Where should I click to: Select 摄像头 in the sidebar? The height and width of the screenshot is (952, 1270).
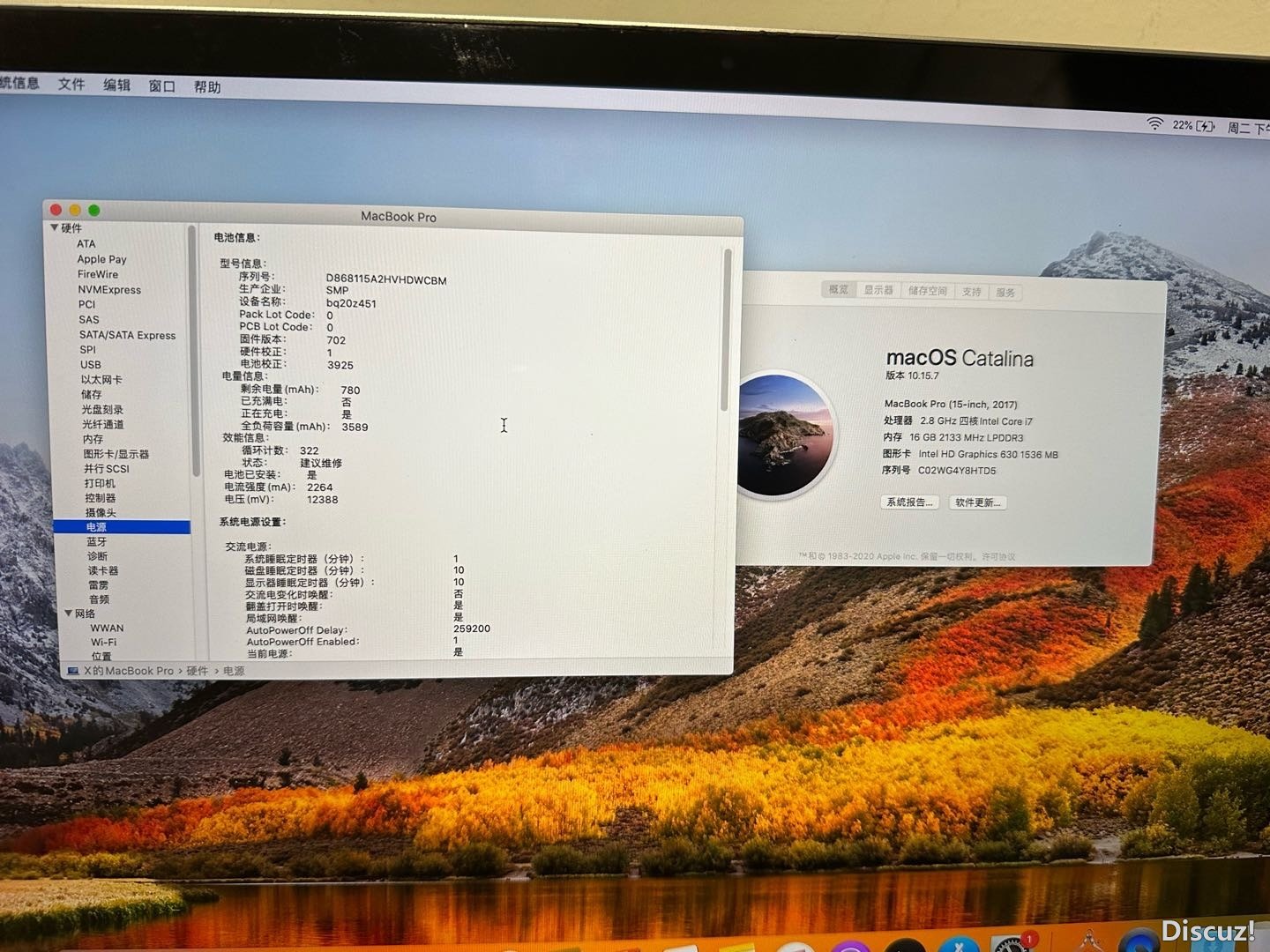(x=101, y=512)
